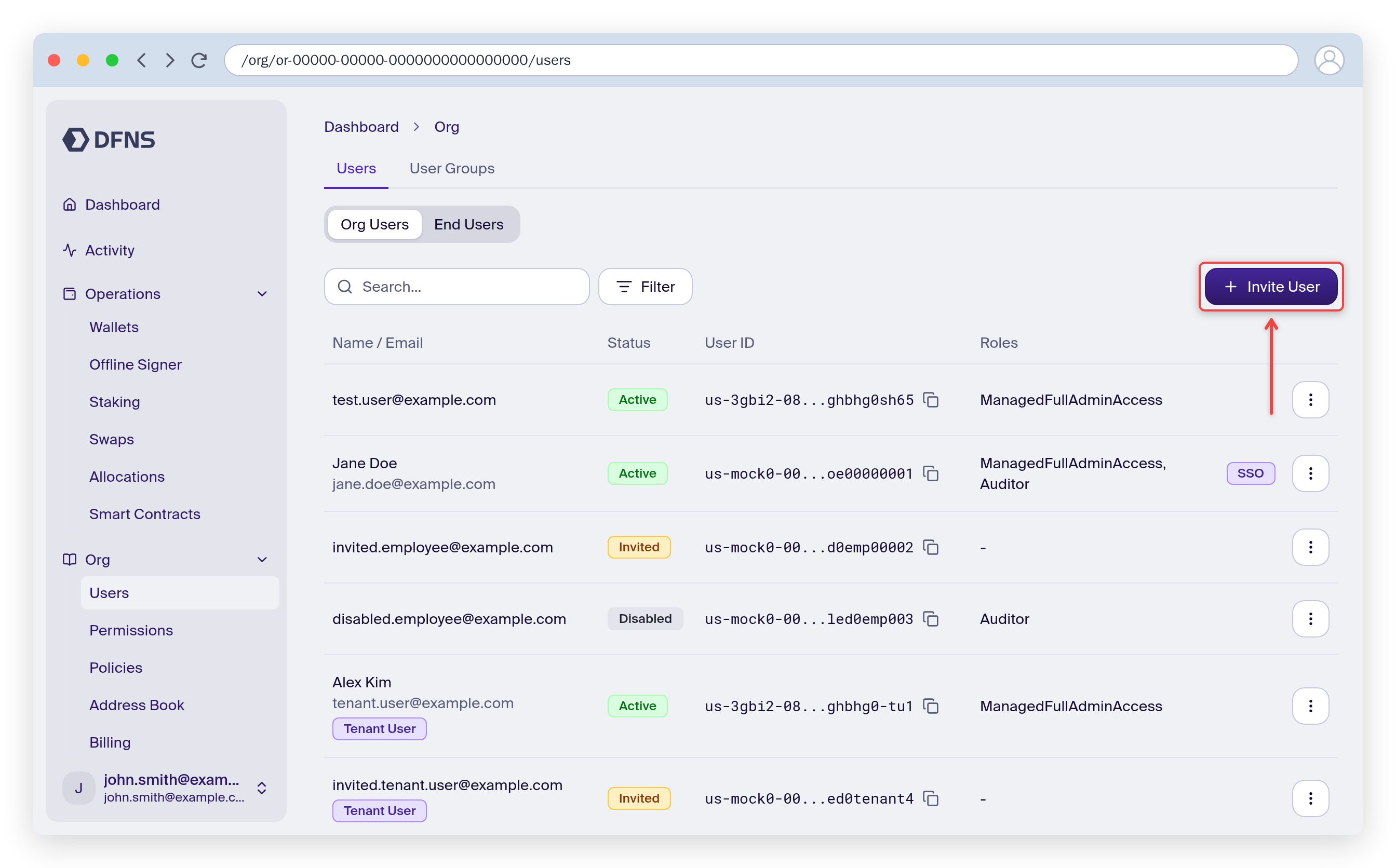Image resolution: width=1396 pixels, height=868 pixels.
Task: Click the DFNS logo
Action: pos(109,140)
